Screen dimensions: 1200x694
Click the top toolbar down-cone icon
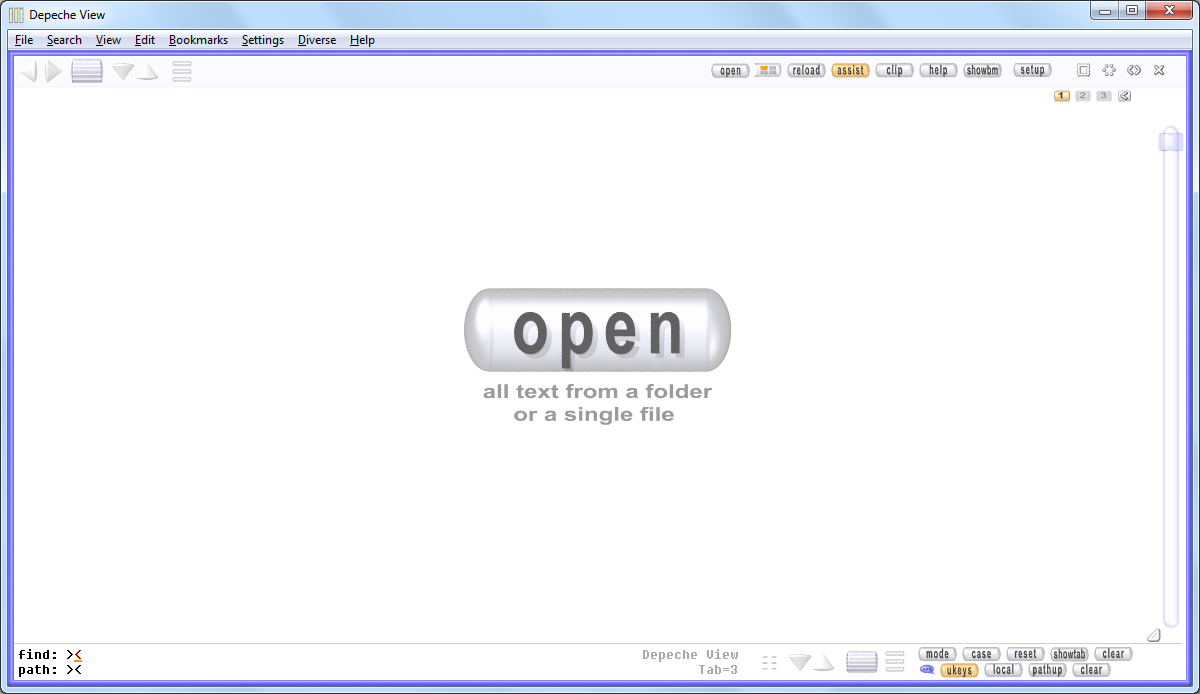click(x=123, y=72)
